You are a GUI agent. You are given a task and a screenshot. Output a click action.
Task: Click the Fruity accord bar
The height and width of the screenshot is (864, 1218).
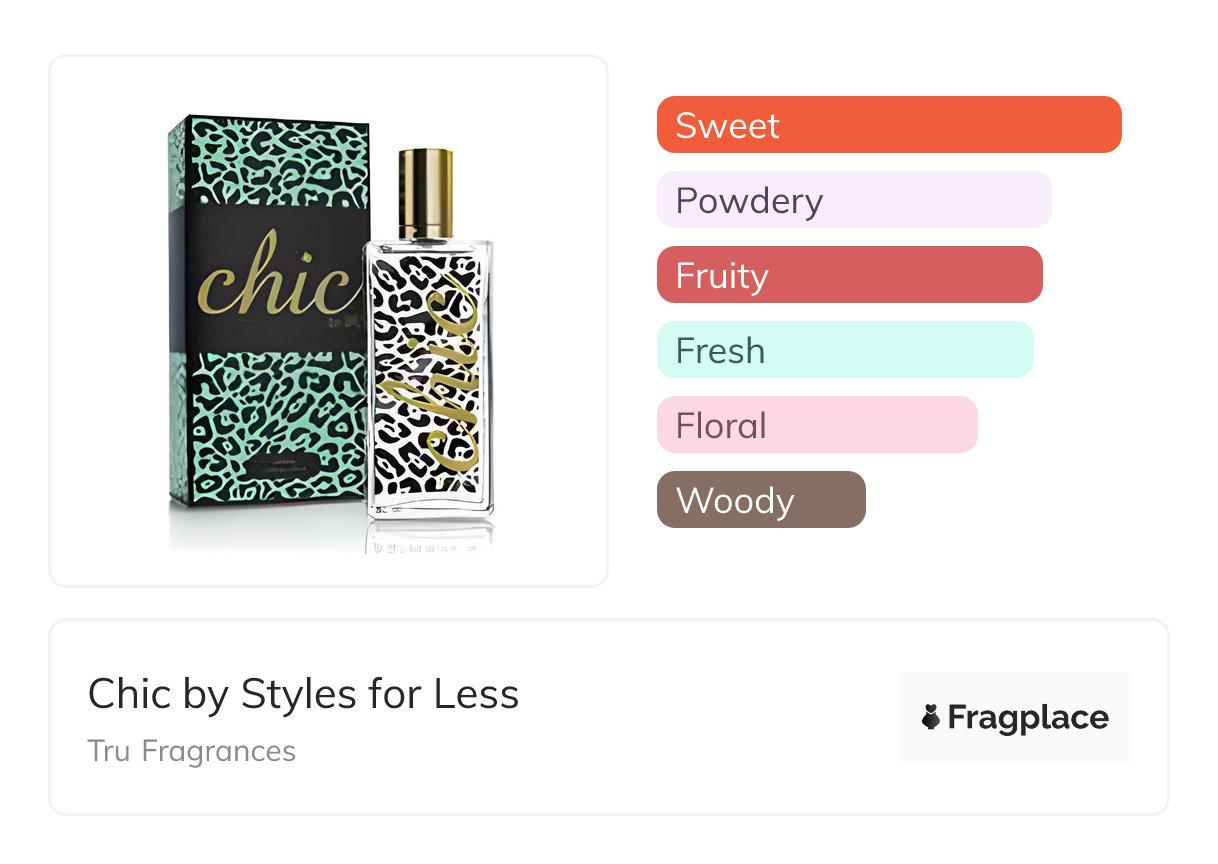(x=849, y=275)
